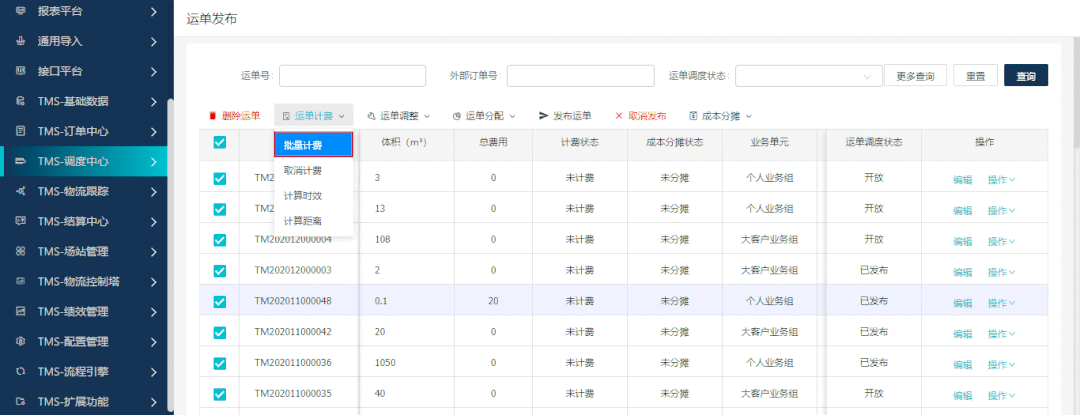This screenshot has height=415, width=1080.
Task: Click the 取消发布 X icon
Action: pos(619,116)
